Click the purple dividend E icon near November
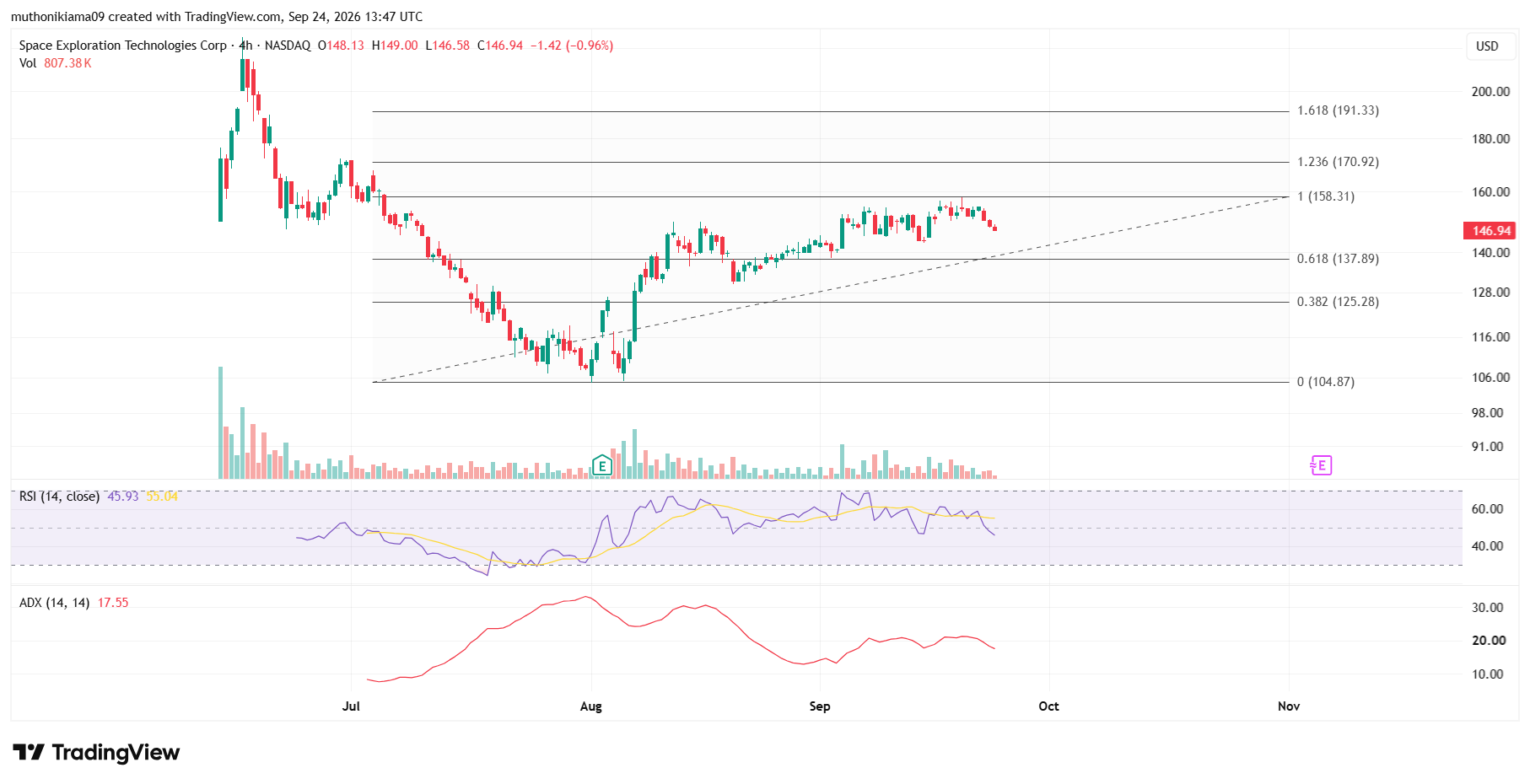The height and width of the screenshot is (784, 1530). click(1321, 465)
